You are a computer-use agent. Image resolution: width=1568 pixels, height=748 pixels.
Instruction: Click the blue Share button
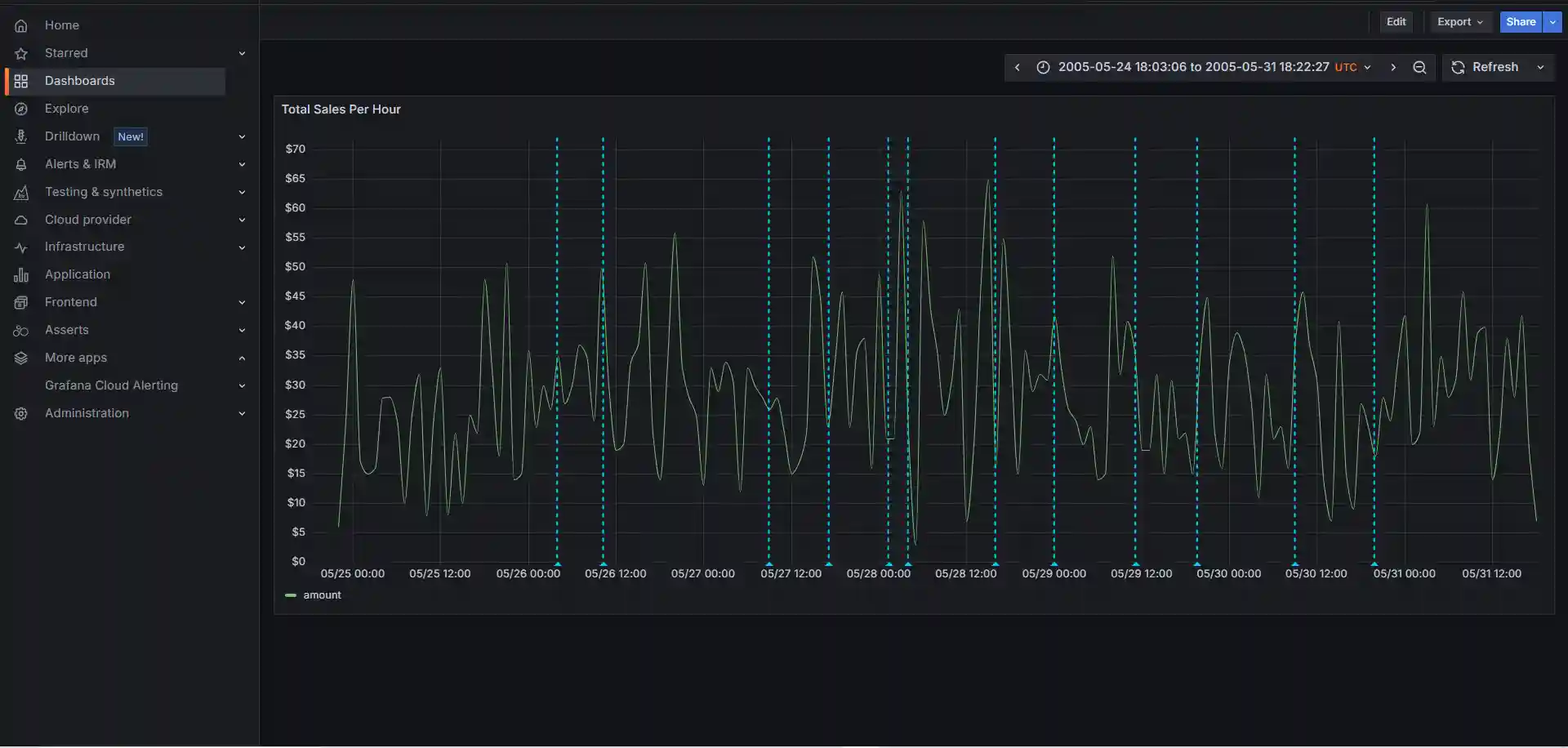(1521, 22)
